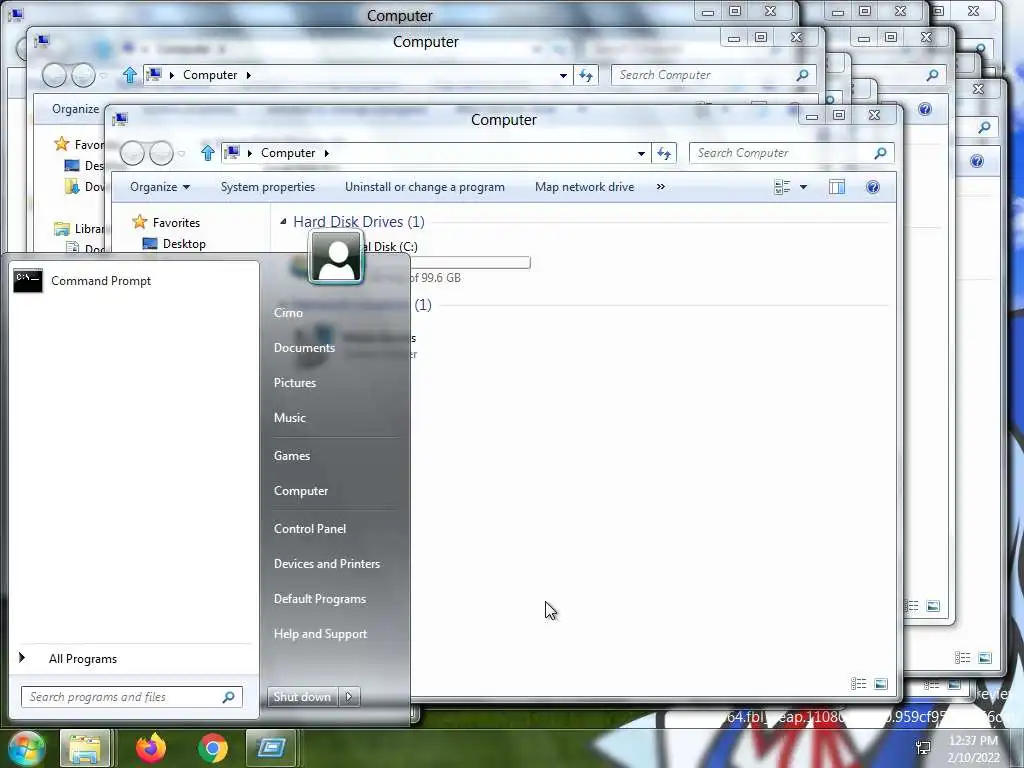Open the view options dropdown arrow
1024x768 pixels.
tap(803, 187)
